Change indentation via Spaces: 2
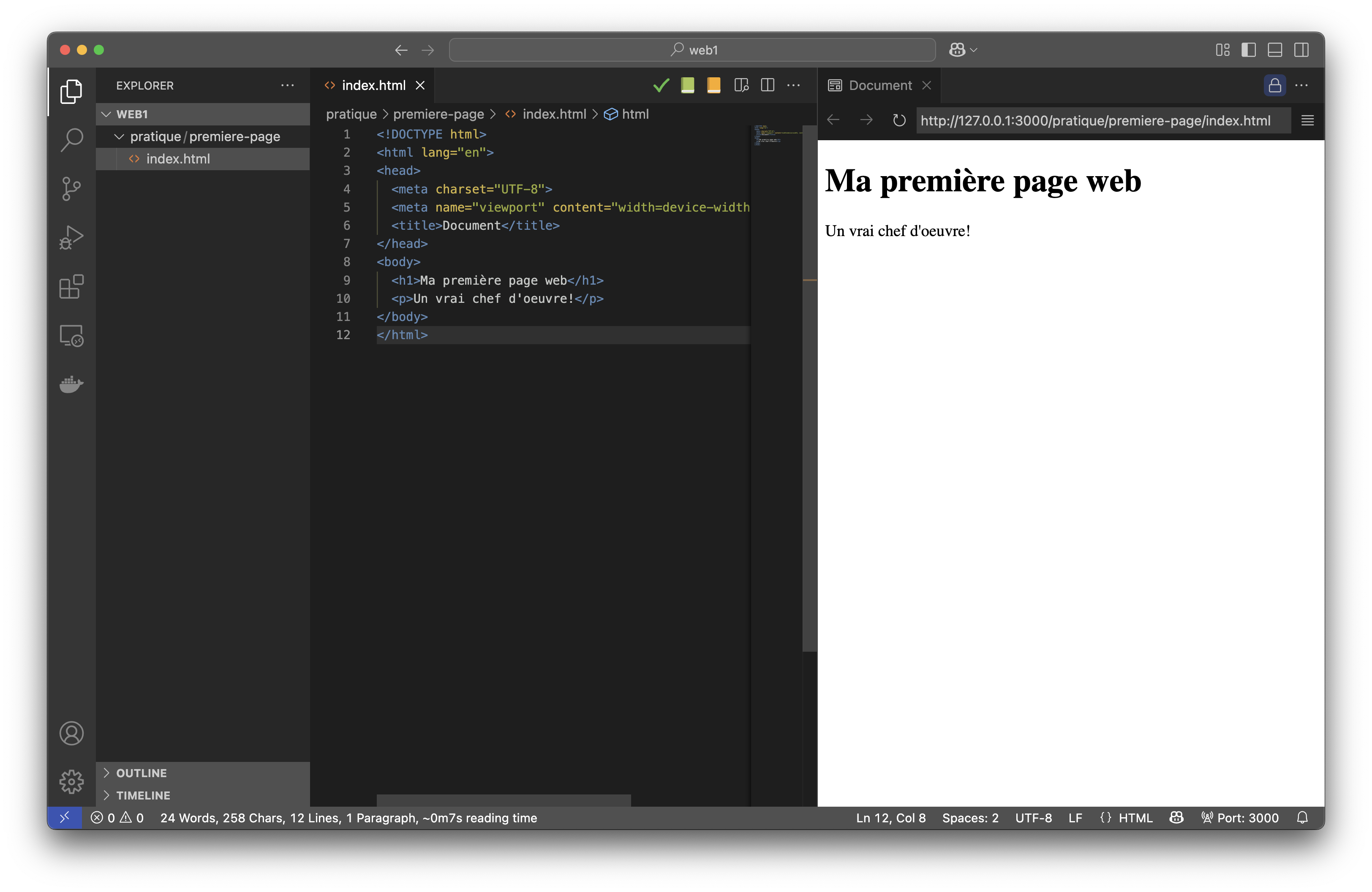This screenshot has height=892, width=1372. [x=970, y=818]
